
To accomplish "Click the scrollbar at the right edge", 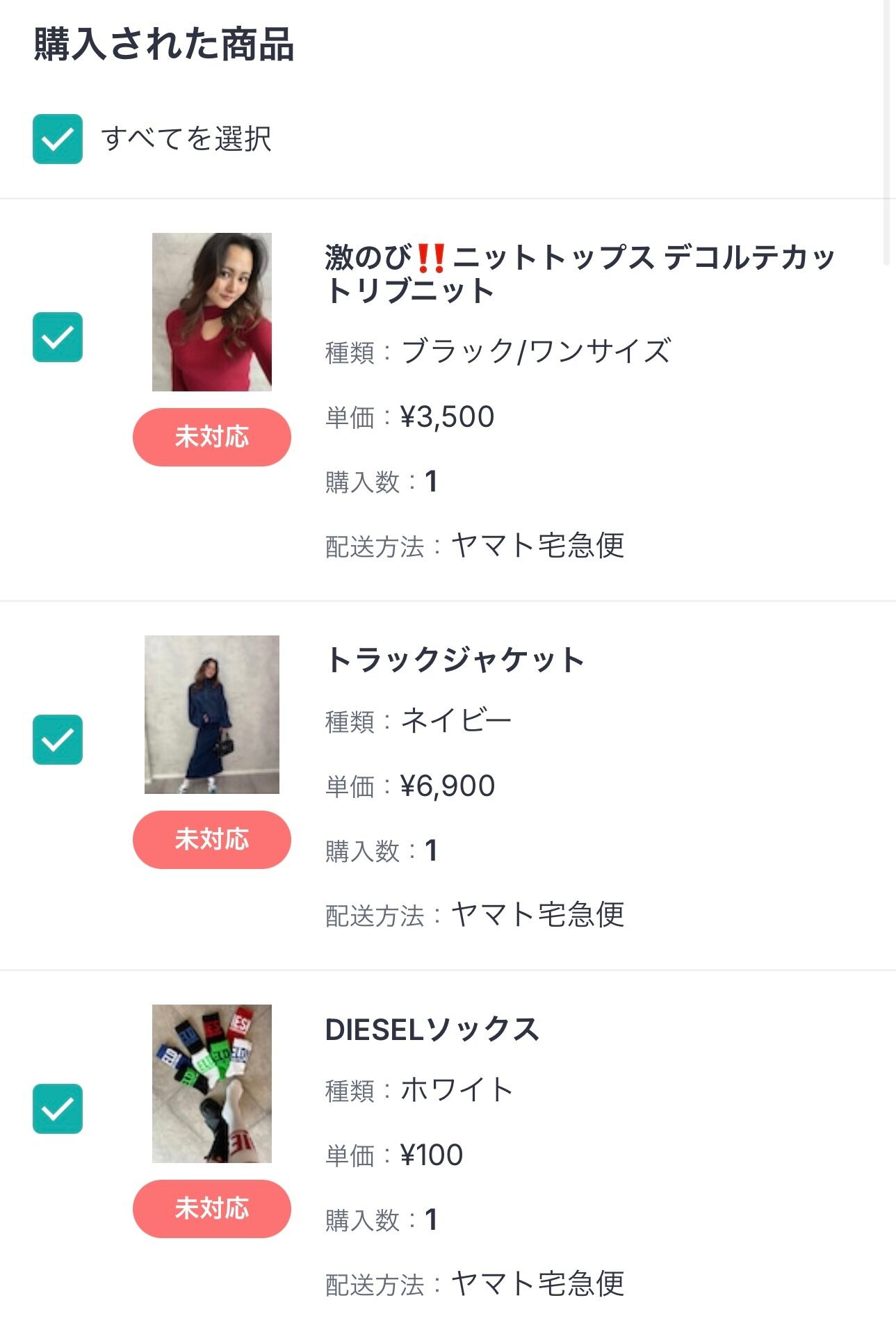I will click(886, 132).
